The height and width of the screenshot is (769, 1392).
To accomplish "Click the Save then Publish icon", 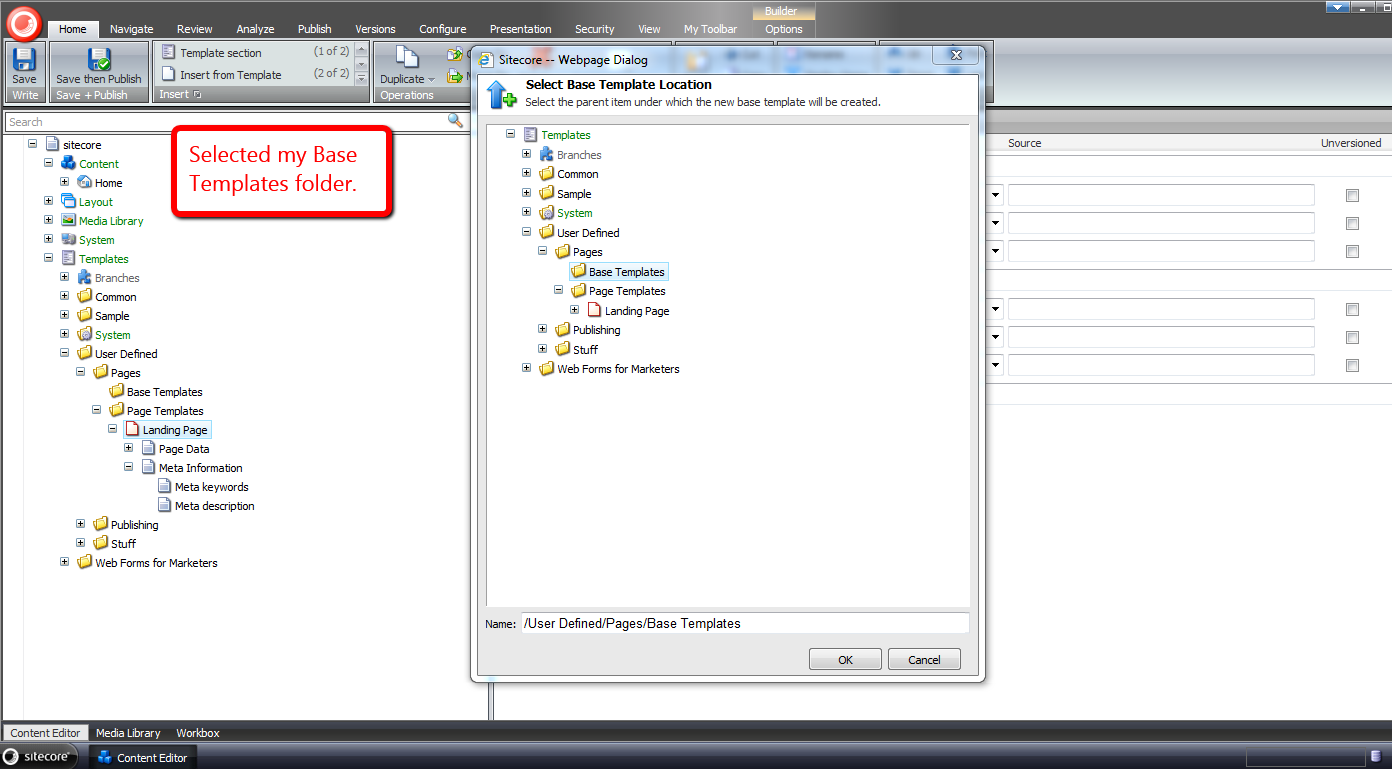I will pyautogui.click(x=99, y=61).
